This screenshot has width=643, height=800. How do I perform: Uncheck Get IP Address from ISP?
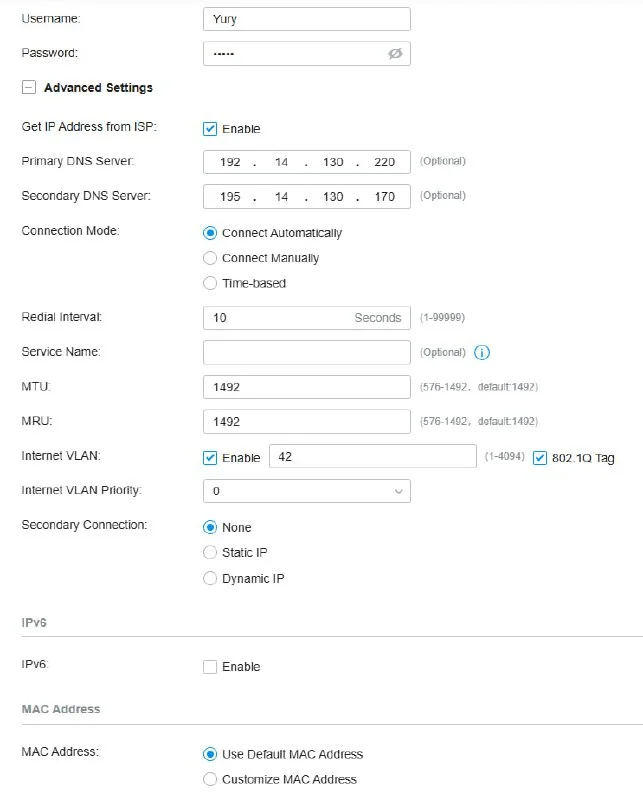(210, 129)
